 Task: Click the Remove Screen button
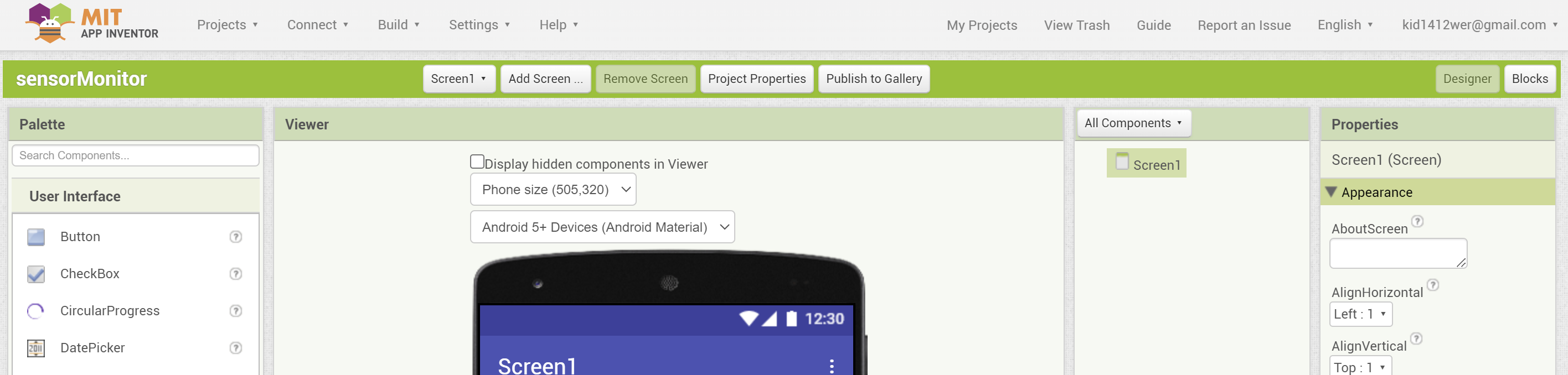pos(645,79)
